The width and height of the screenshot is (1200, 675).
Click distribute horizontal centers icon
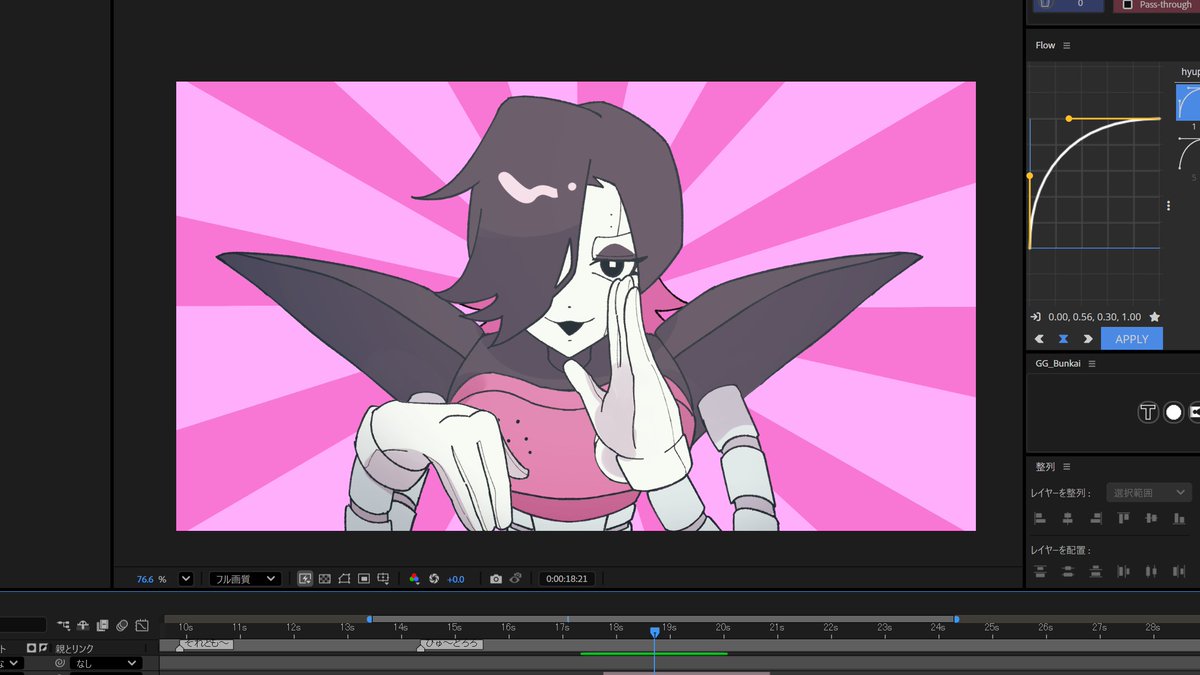[x=1151, y=571]
